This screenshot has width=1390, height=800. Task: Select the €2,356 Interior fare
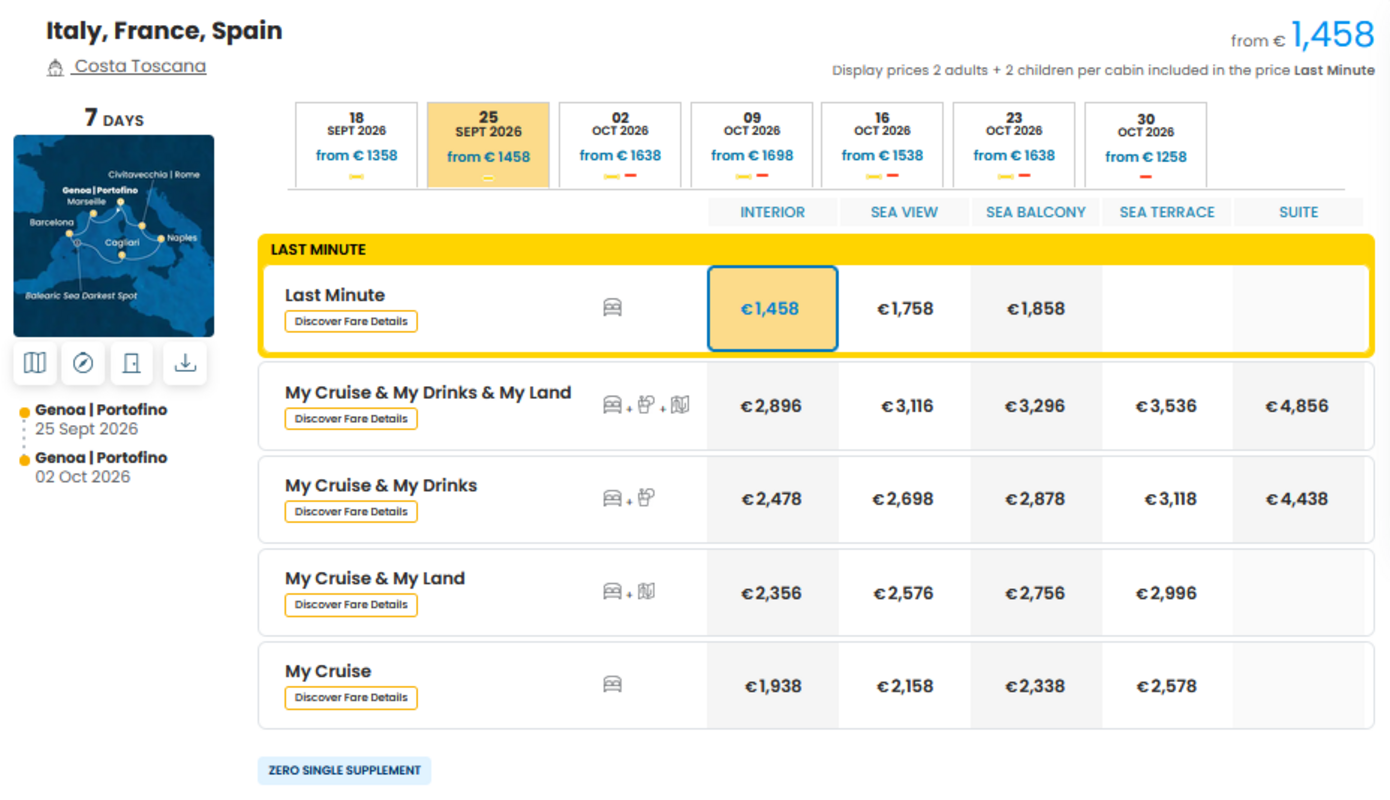(772, 593)
